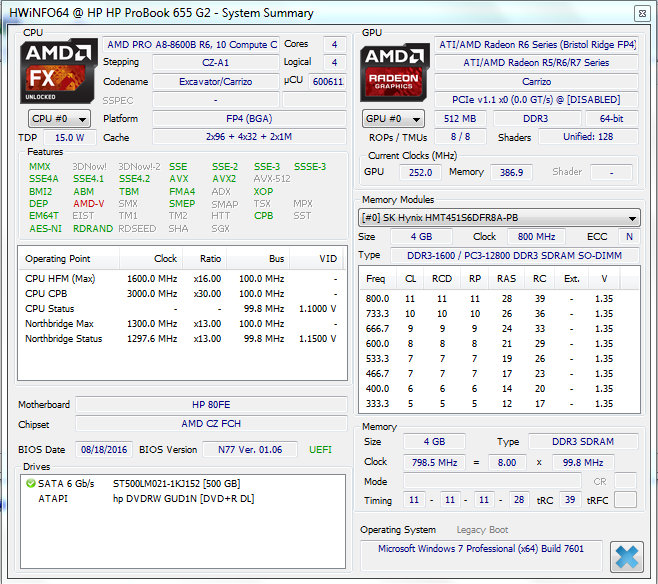
Task: Click the BIOS Date value 08/18/2016
Action: point(104,450)
